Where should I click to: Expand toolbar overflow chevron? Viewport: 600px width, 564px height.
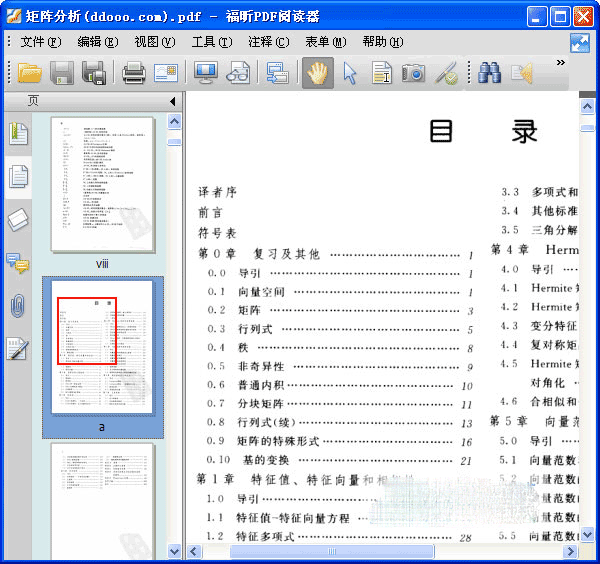click(561, 62)
